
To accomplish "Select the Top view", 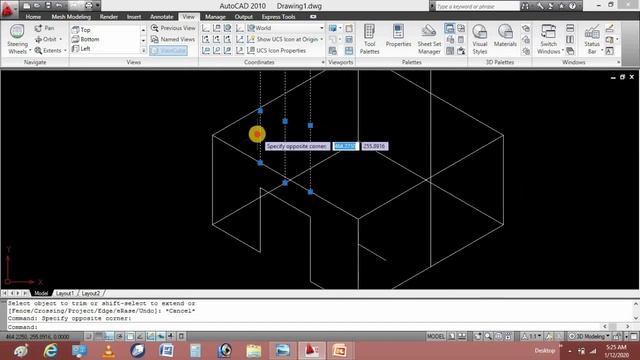I will point(81,29).
